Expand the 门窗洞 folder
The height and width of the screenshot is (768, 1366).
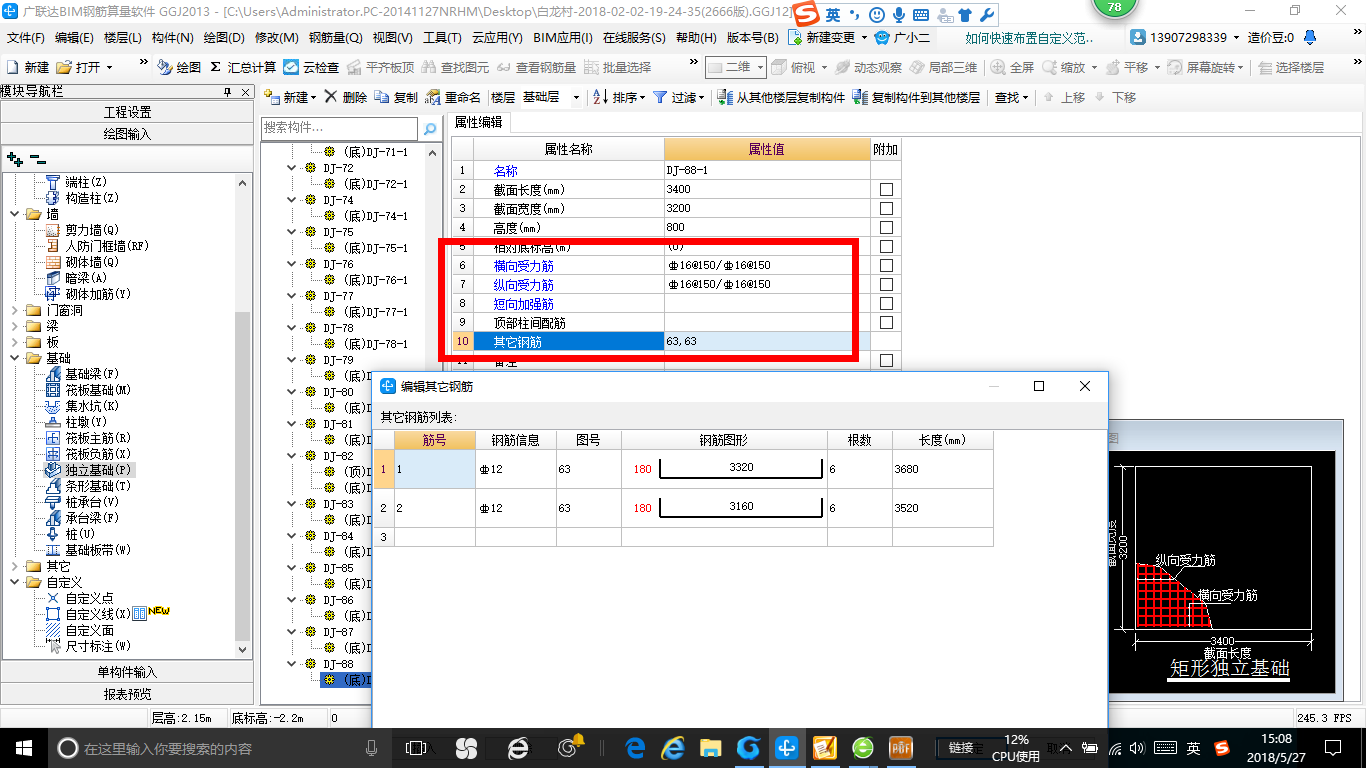point(14,310)
